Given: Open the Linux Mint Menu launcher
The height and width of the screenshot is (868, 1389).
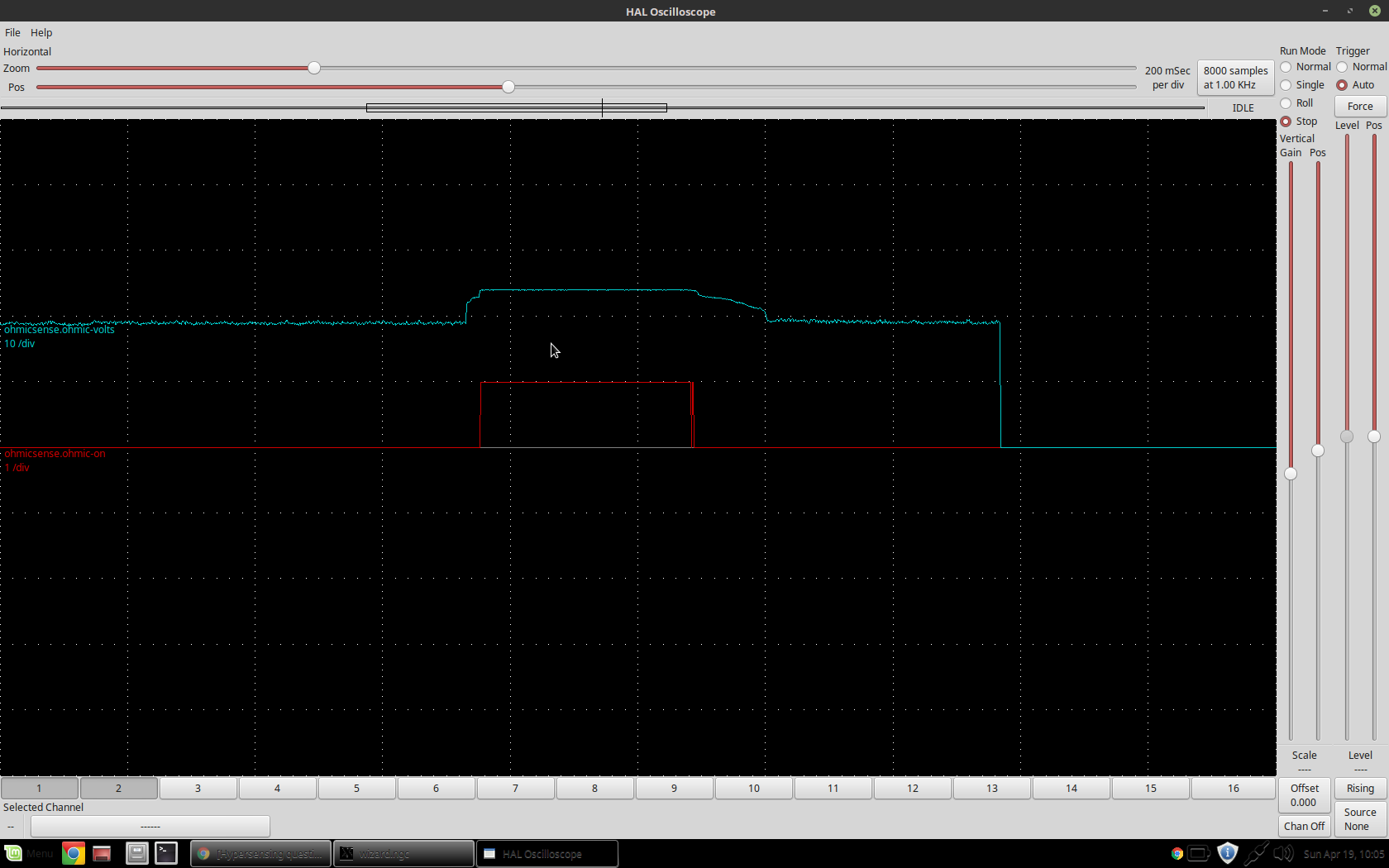Looking at the screenshot, I should 28,853.
